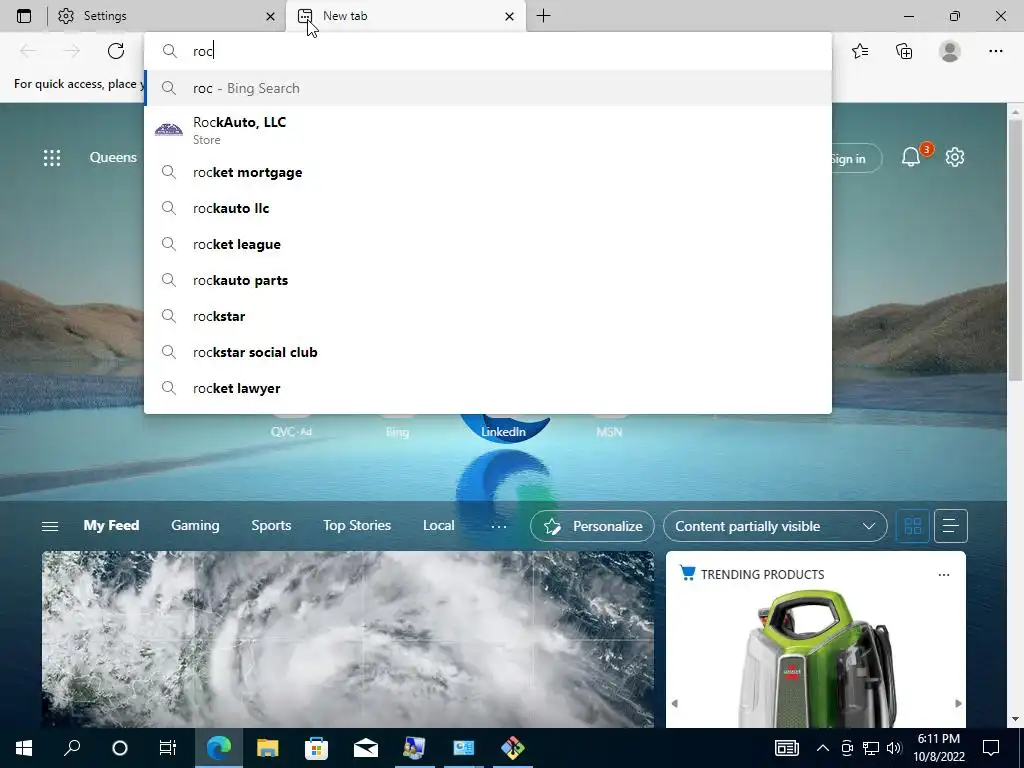Switch to the Settings tab
Image resolution: width=1024 pixels, height=768 pixels.
click(166, 16)
